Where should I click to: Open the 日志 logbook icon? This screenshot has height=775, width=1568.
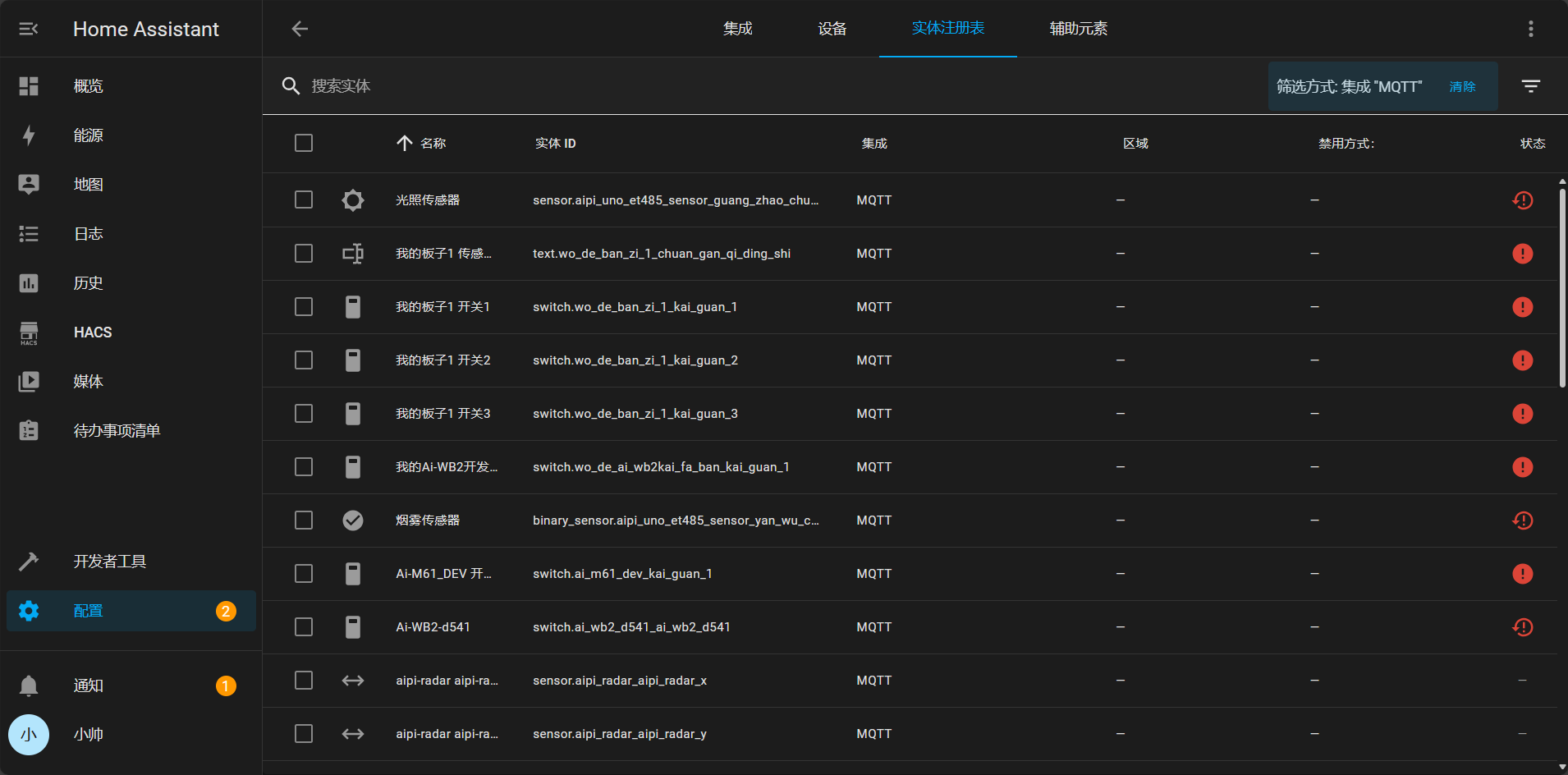29,234
